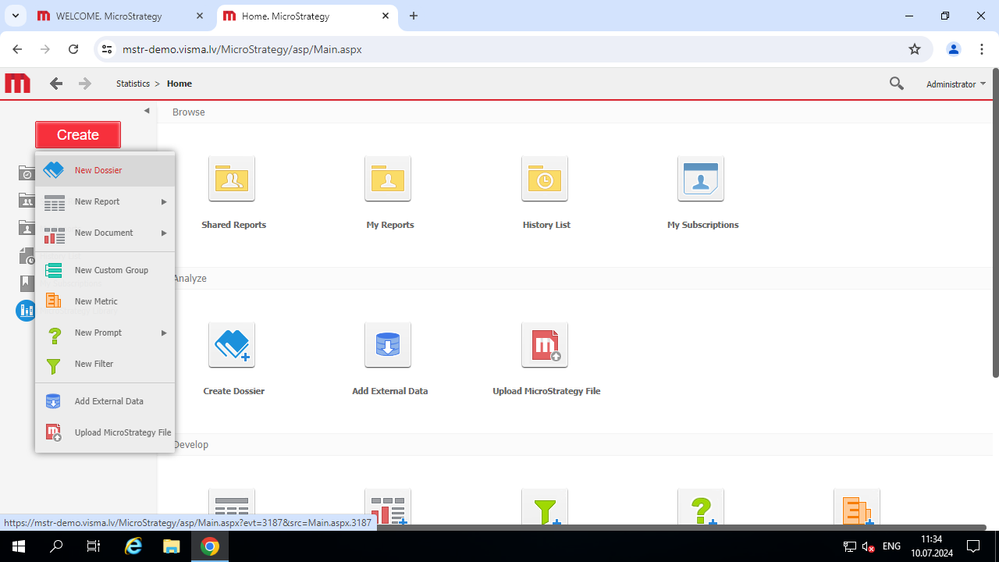Open File Explorer from taskbar
The image size is (999, 562).
point(171,546)
